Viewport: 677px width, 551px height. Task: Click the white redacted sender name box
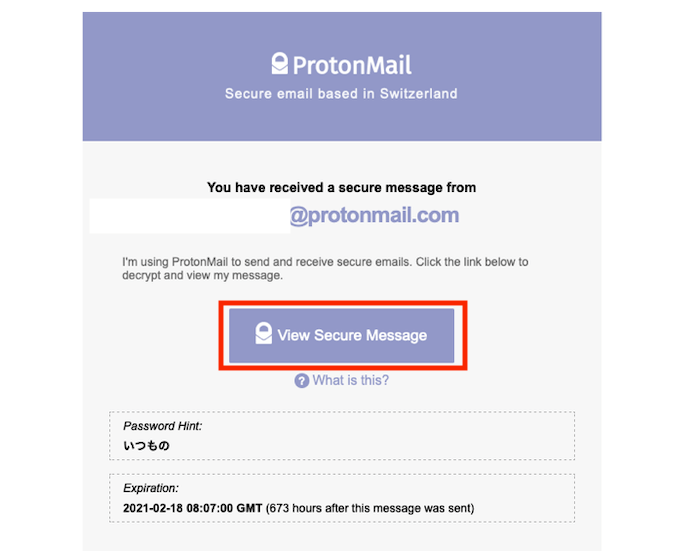[190, 216]
